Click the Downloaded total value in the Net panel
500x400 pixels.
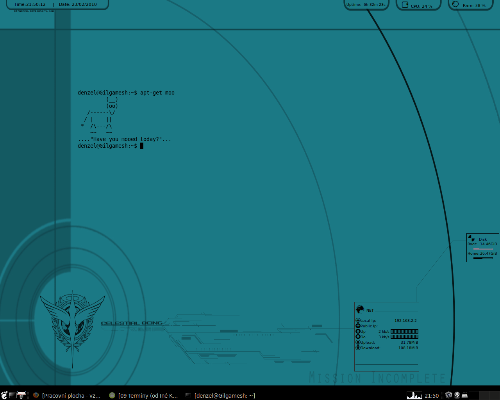click(x=408, y=347)
